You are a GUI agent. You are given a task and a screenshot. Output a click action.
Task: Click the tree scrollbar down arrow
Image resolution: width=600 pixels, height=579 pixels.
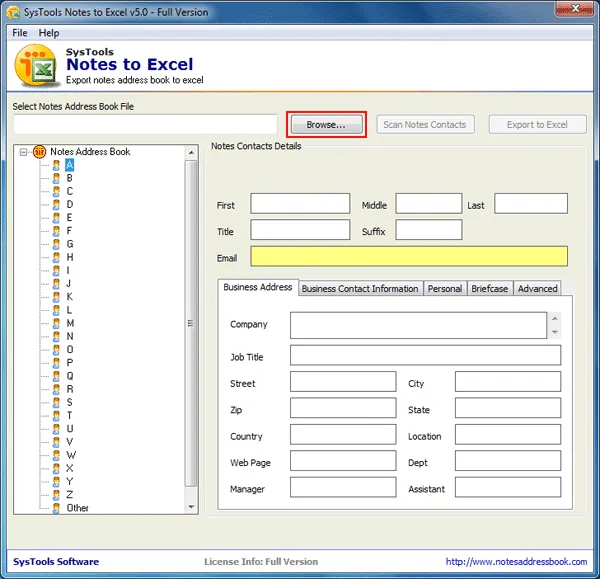(x=191, y=507)
